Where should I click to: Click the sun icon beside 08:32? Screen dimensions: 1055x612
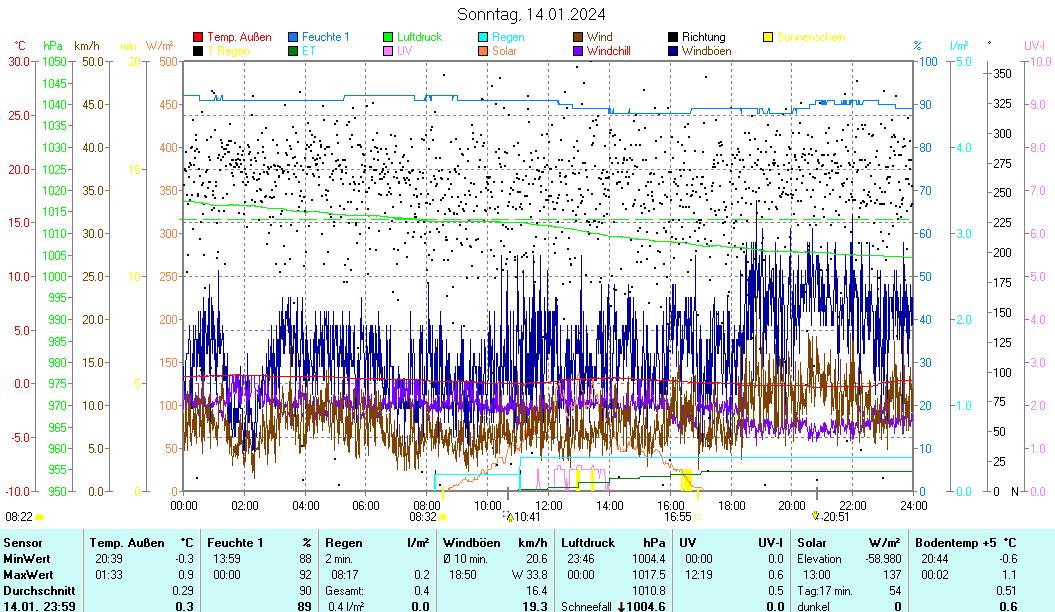pos(444,517)
